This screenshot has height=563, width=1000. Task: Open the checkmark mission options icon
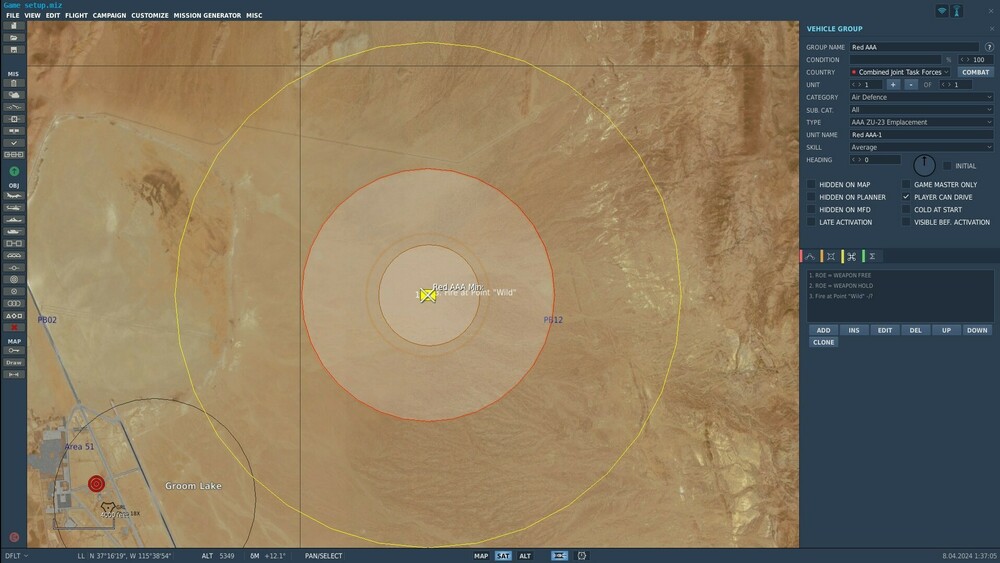14,143
